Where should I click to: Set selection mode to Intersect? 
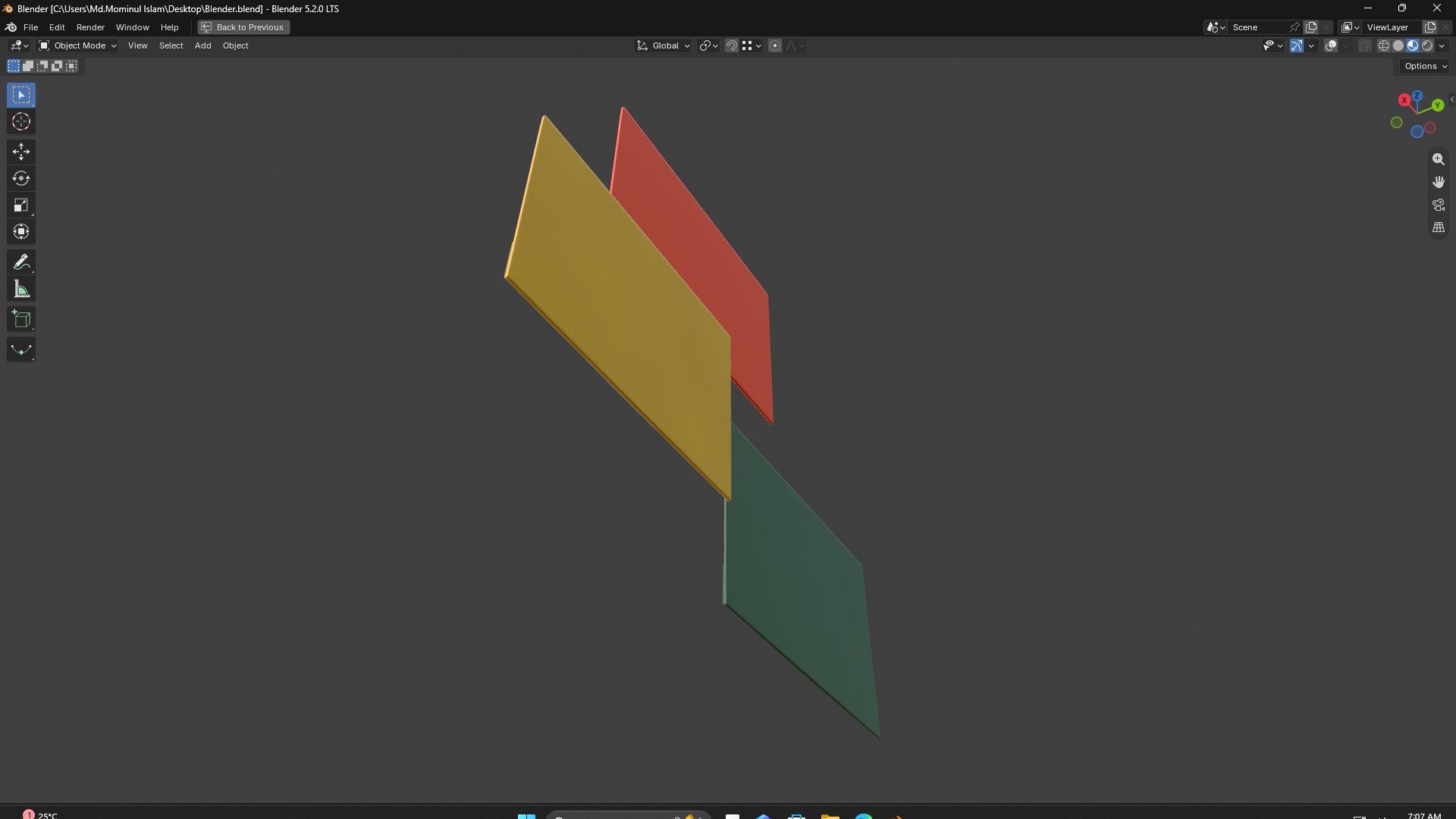click(x=71, y=66)
